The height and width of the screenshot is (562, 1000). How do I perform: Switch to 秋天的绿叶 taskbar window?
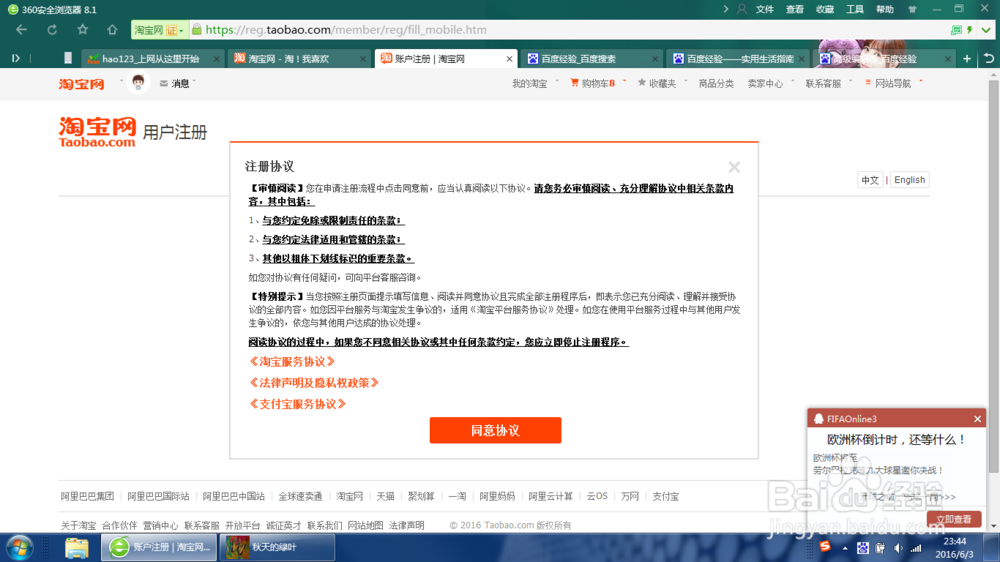277,547
